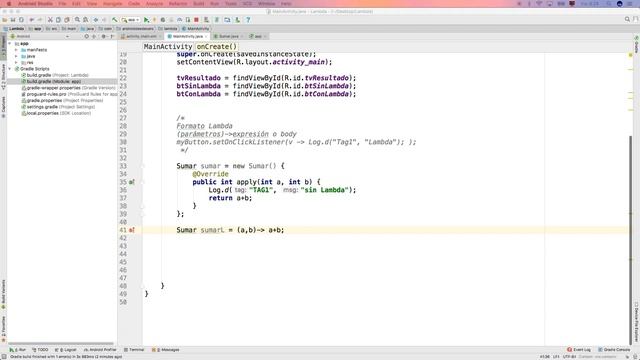Select build.gradle (Project: Lambda) file
The width and height of the screenshot is (640, 360).
pos(55,75)
